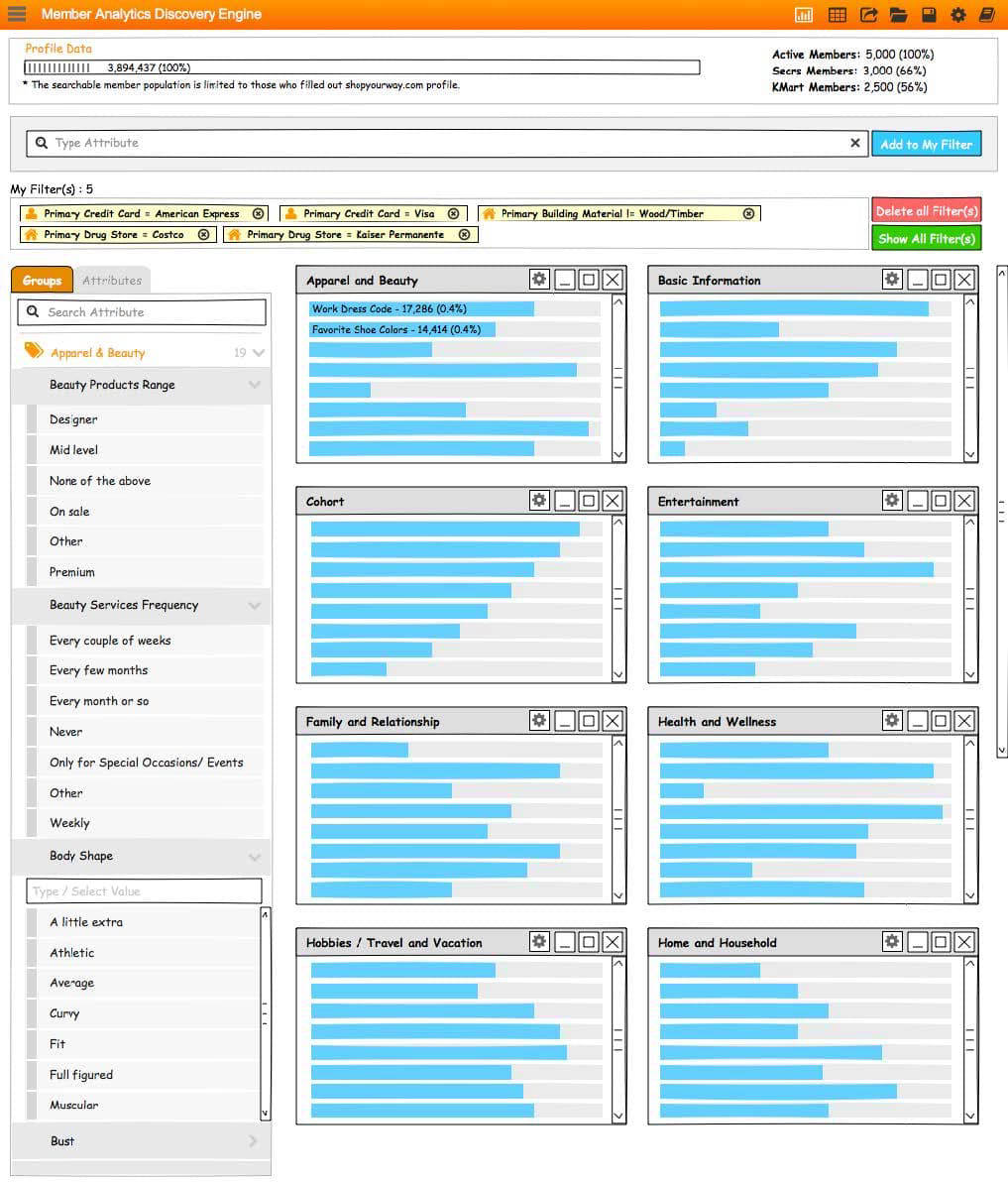This screenshot has height=1182, width=1008.
Task: Remove the Primary Drug Store Costco filter
Action: [x=203, y=235]
